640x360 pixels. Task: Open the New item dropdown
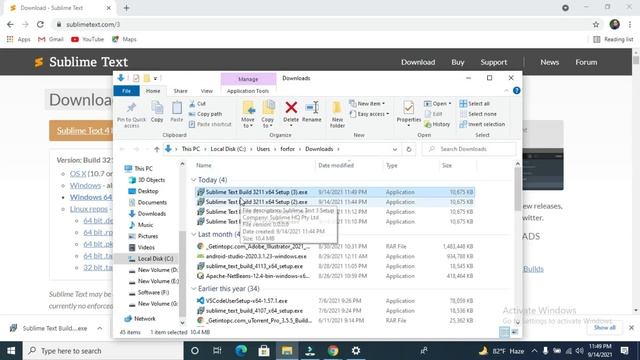(367, 104)
